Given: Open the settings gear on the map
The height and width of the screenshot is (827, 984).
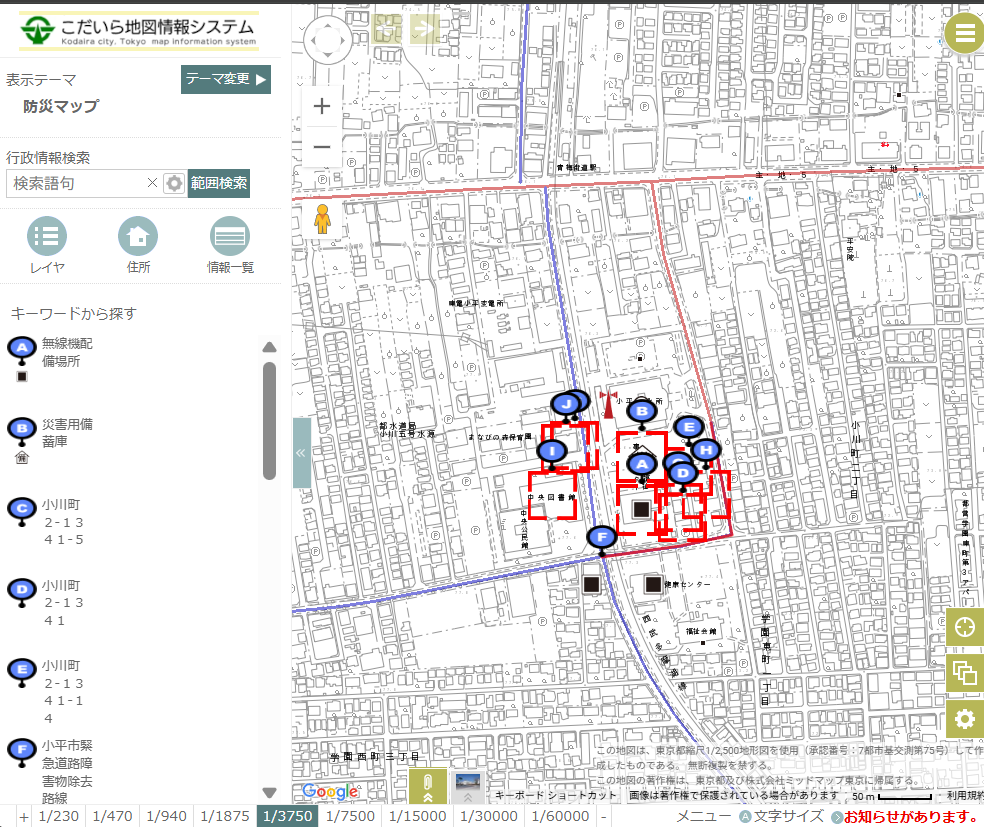Looking at the screenshot, I should (965, 719).
